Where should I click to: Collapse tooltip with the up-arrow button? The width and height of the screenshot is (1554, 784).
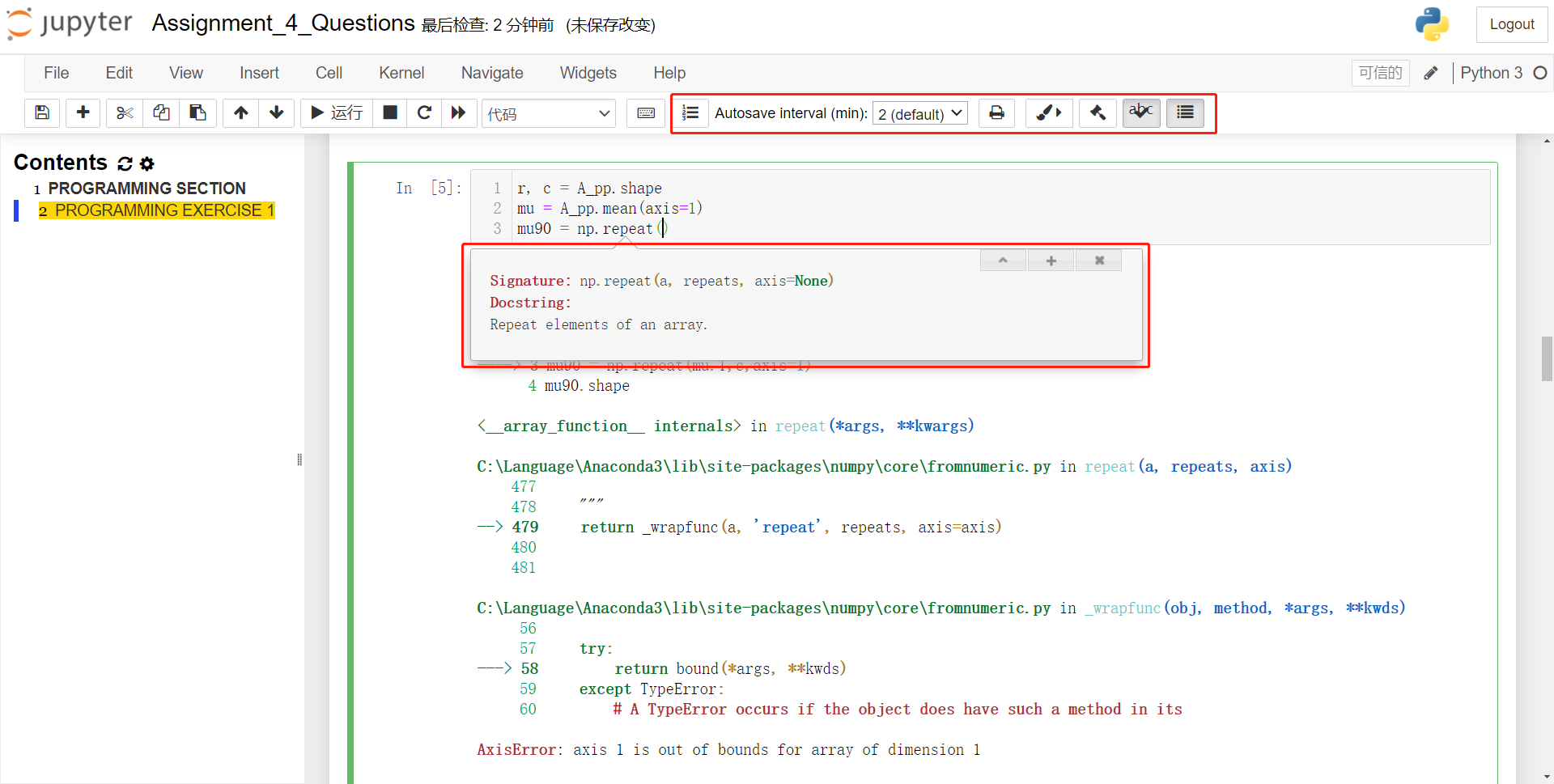pyautogui.click(x=1003, y=261)
